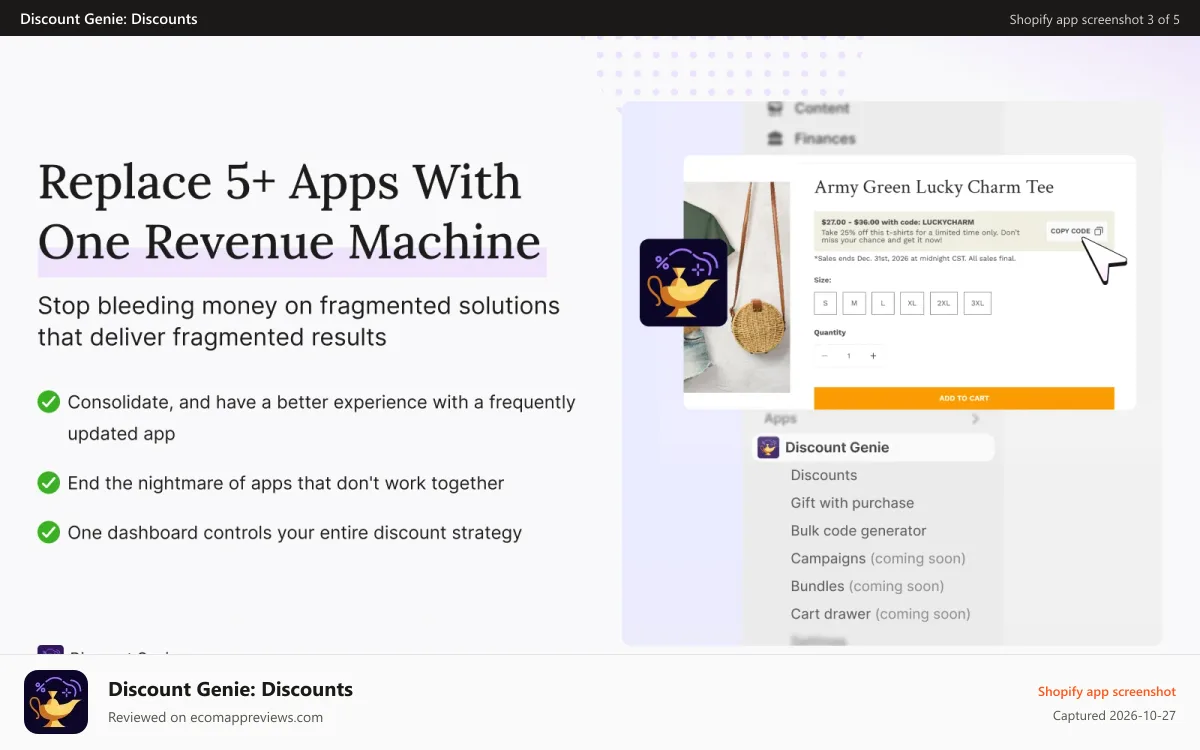Click Reviewed on ecomappreviews.com text

(215, 717)
